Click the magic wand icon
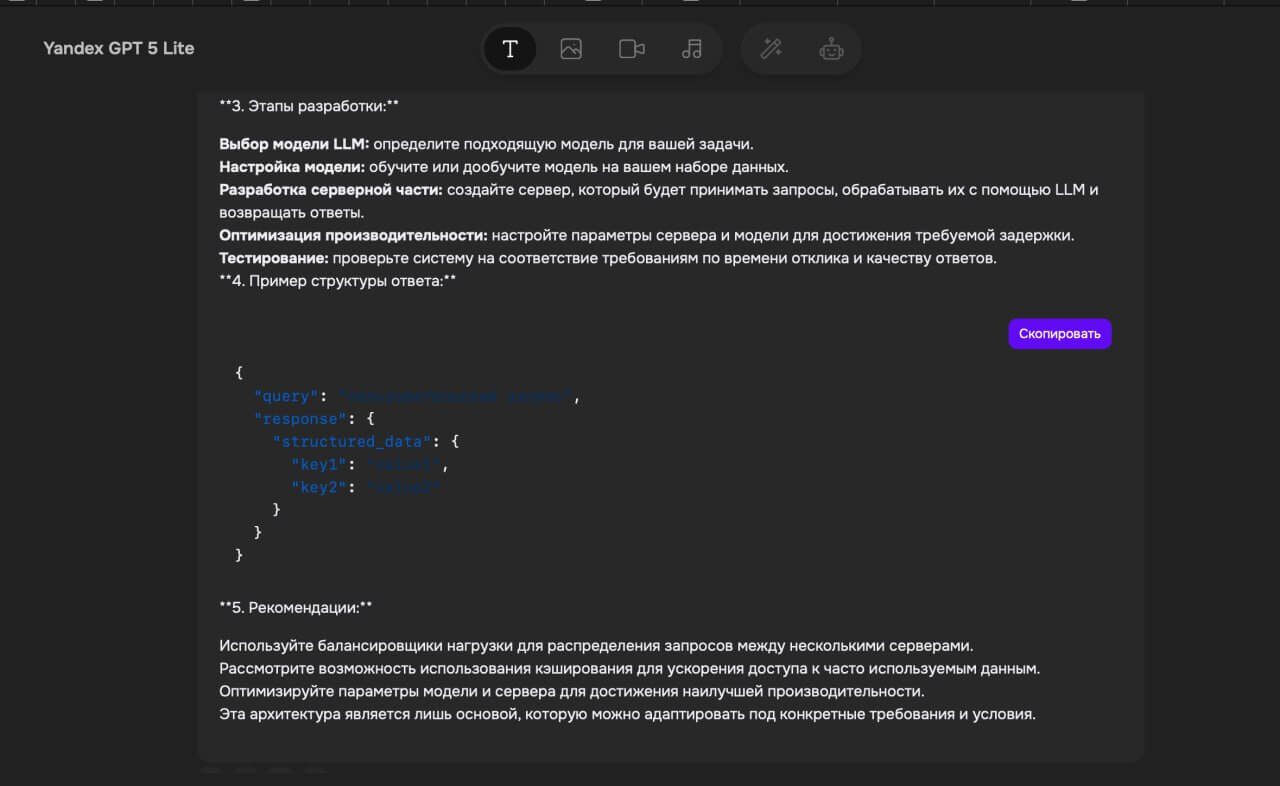The width and height of the screenshot is (1280, 786). pyautogui.click(x=771, y=49)
